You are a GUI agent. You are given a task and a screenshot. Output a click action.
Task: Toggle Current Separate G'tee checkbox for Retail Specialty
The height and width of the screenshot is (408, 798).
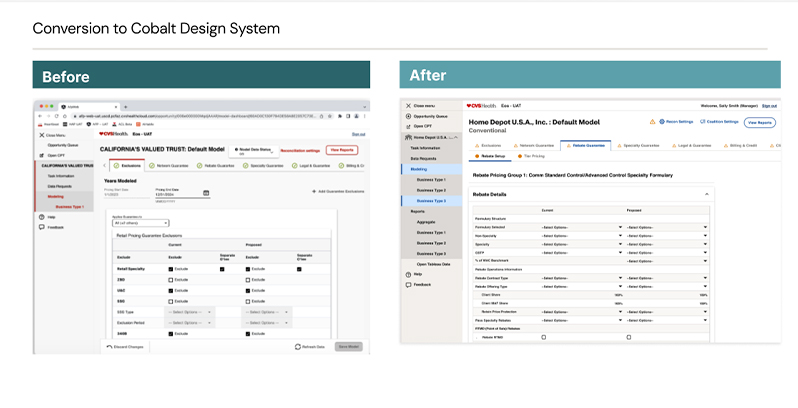222,269
